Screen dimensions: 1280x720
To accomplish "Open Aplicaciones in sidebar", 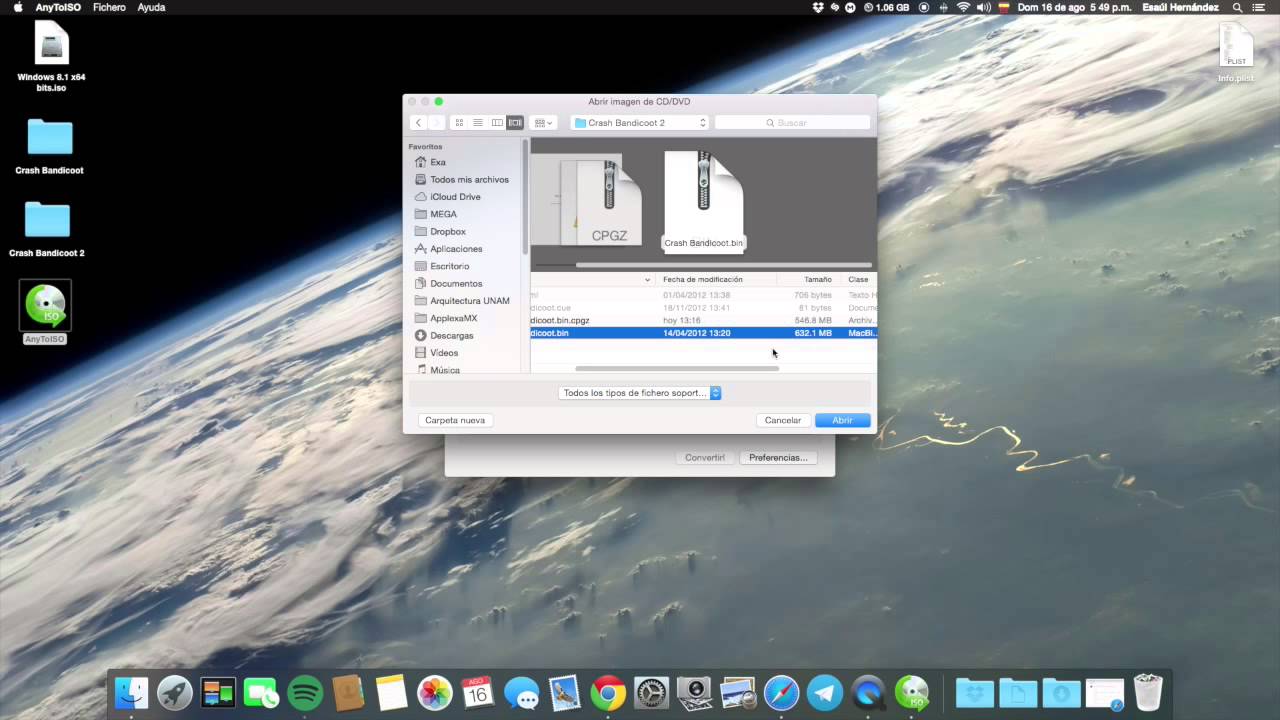I will tap(449, 249).
